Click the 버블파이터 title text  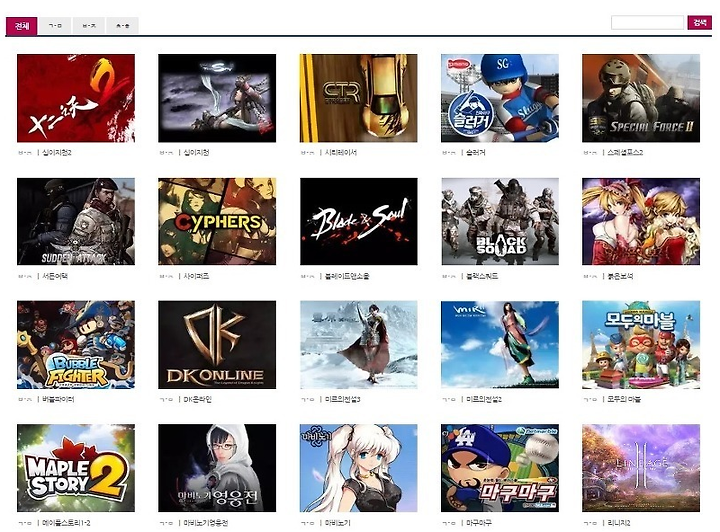click(x=58, y=399)
